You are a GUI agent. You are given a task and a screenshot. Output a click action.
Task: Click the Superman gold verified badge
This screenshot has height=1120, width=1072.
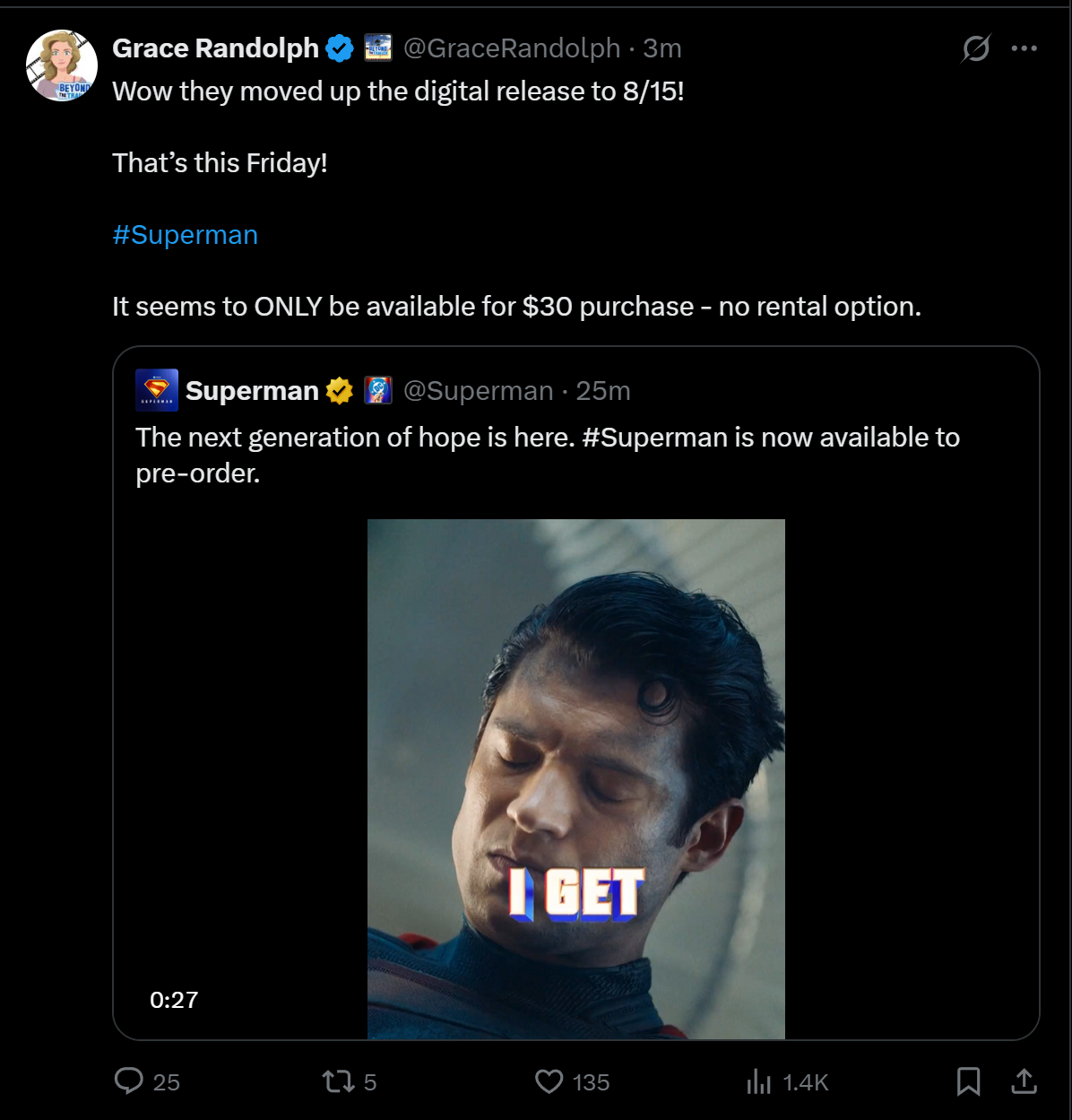pos(339,391)
